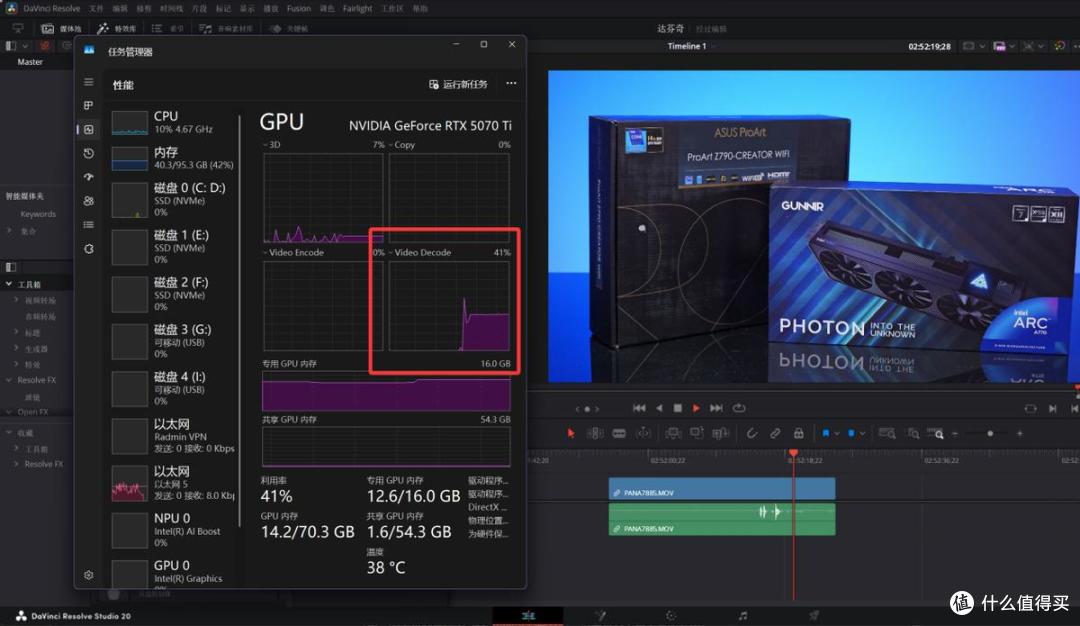The image size is (1080, 626).
Task: Click the Effects Library magic wand icon
Action: (x=103, y=28)
